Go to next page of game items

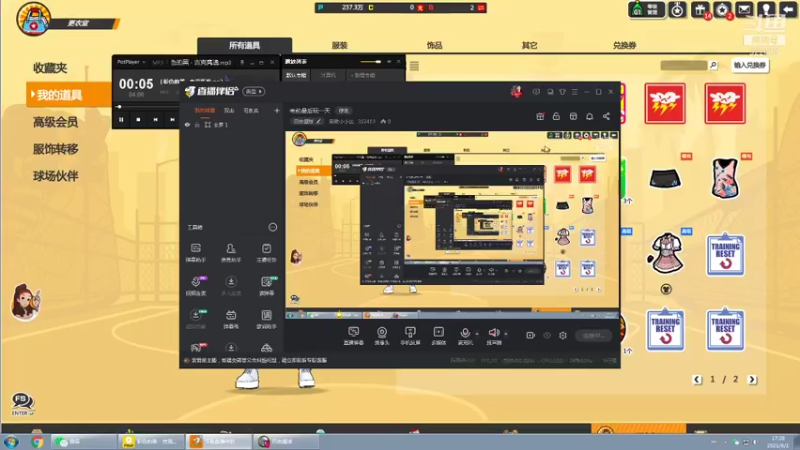752,379
